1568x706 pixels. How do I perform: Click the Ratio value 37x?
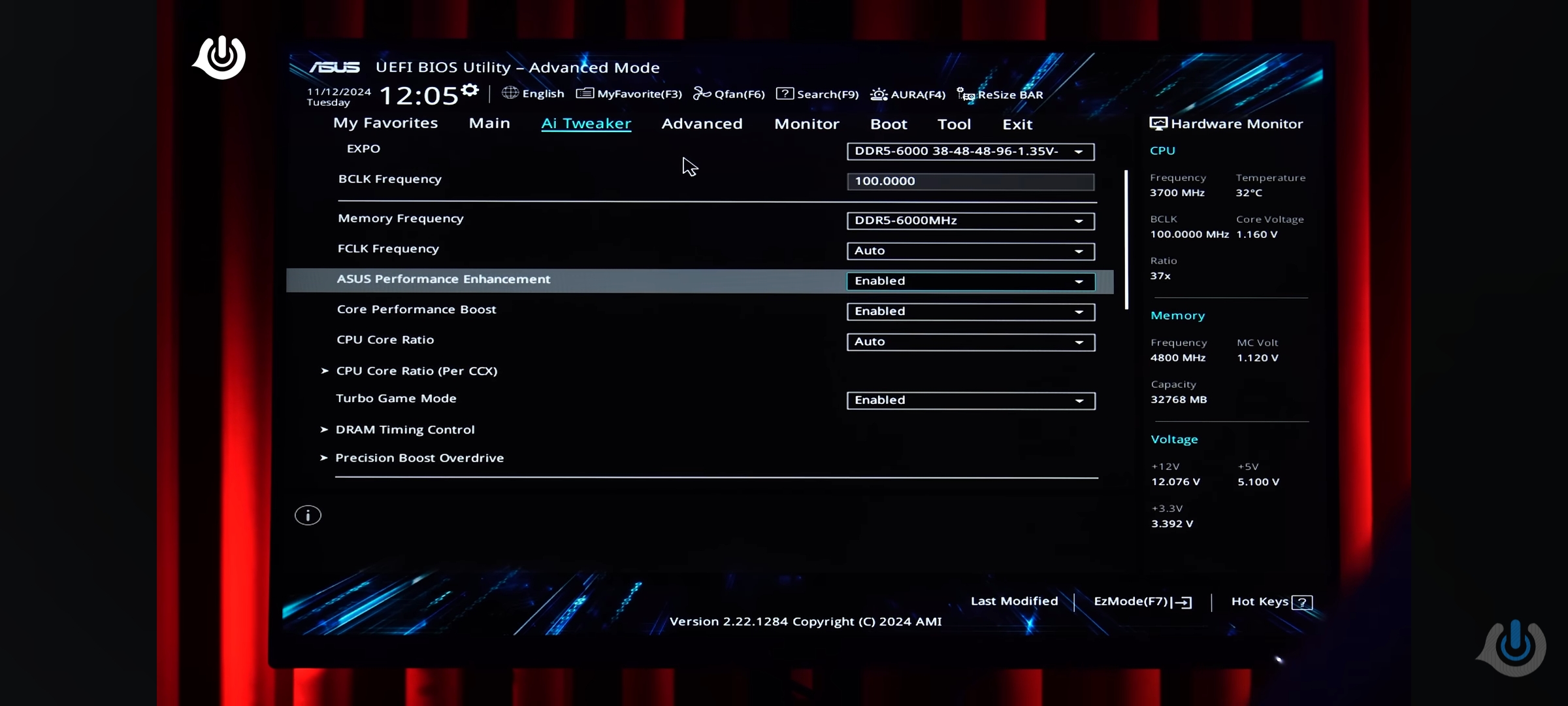click(x=1160, y=276)
